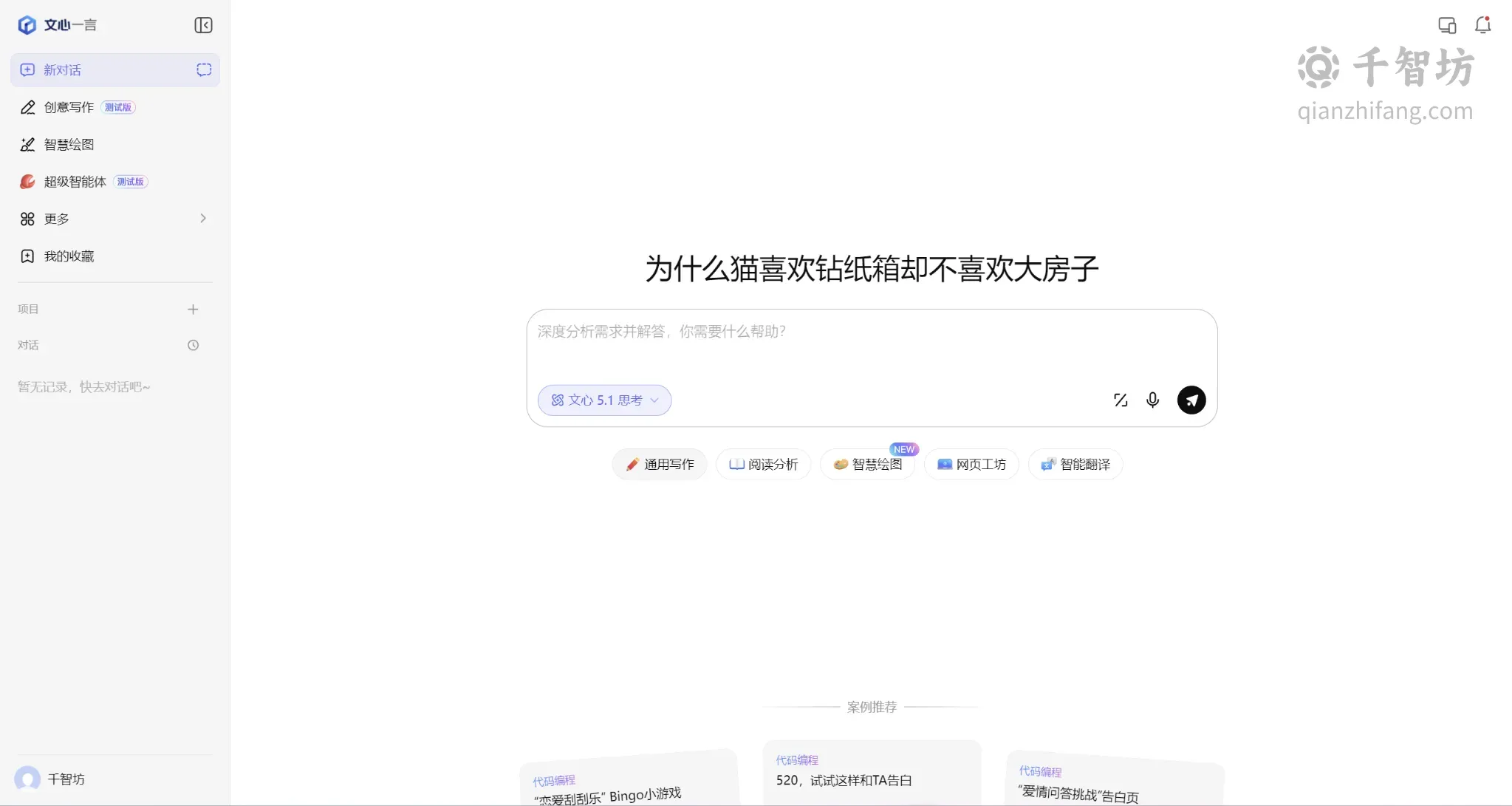Click the 案例推荐 label
Screen dimensions: 1512x806
tap(872, 707)
